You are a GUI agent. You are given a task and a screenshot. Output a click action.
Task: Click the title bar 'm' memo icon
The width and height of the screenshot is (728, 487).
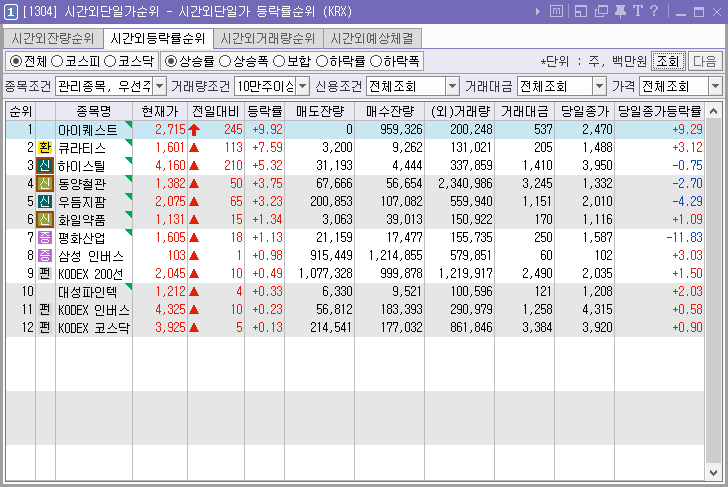(556, 11)
